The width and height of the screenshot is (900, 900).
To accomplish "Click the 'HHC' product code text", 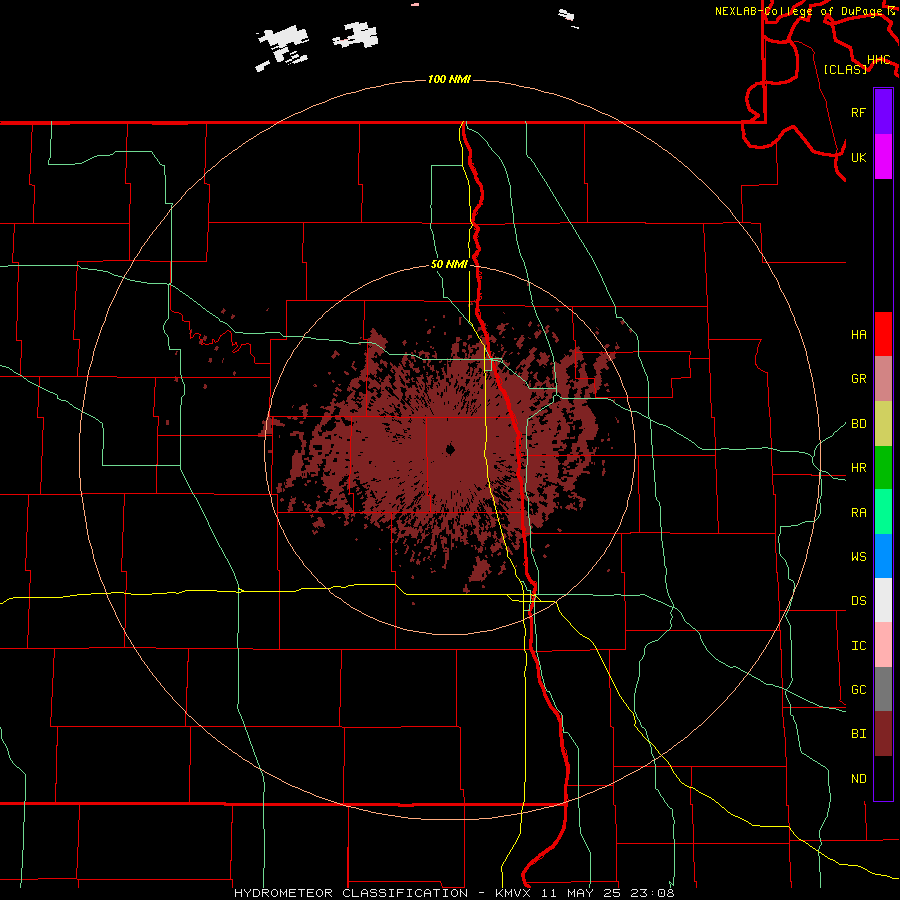I will point(878,60).
